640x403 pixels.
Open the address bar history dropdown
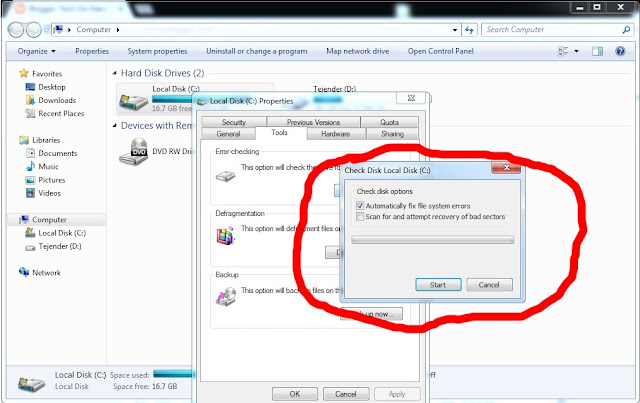point(455,30)
